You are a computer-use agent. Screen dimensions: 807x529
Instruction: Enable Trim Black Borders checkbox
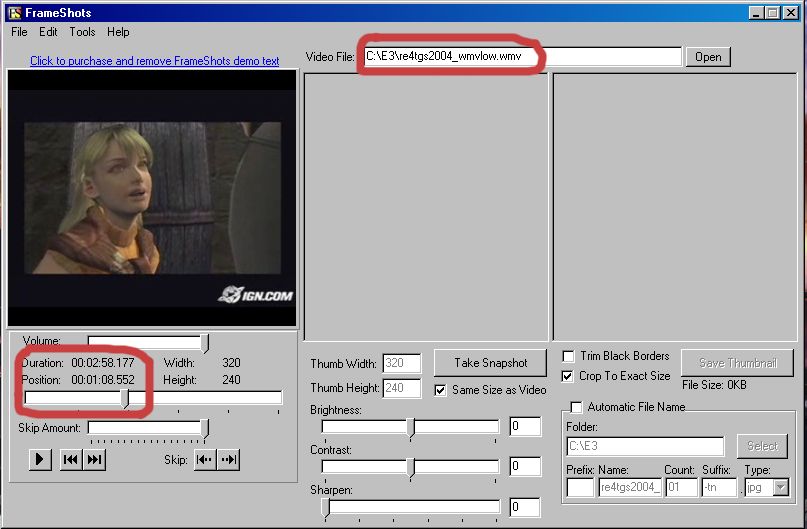click(568, 356)
